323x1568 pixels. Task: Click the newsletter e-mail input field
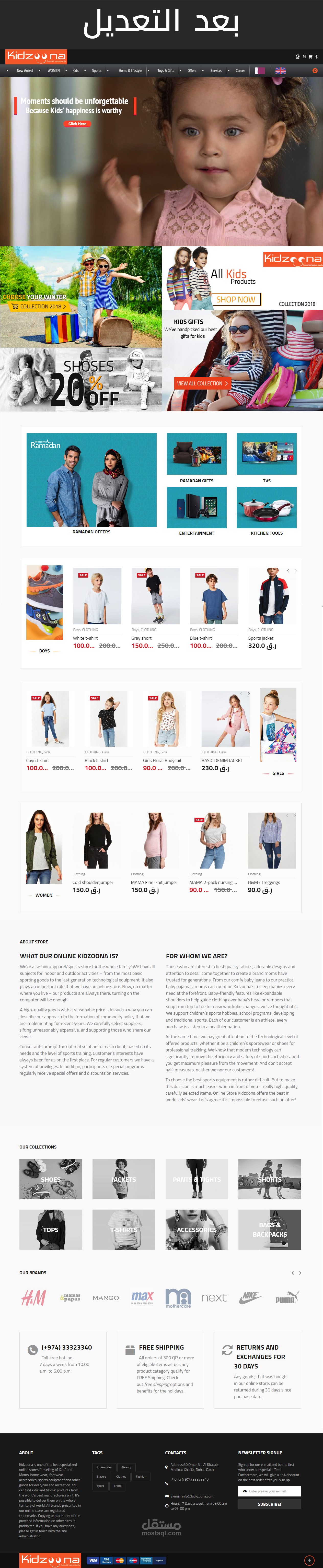269,1491
